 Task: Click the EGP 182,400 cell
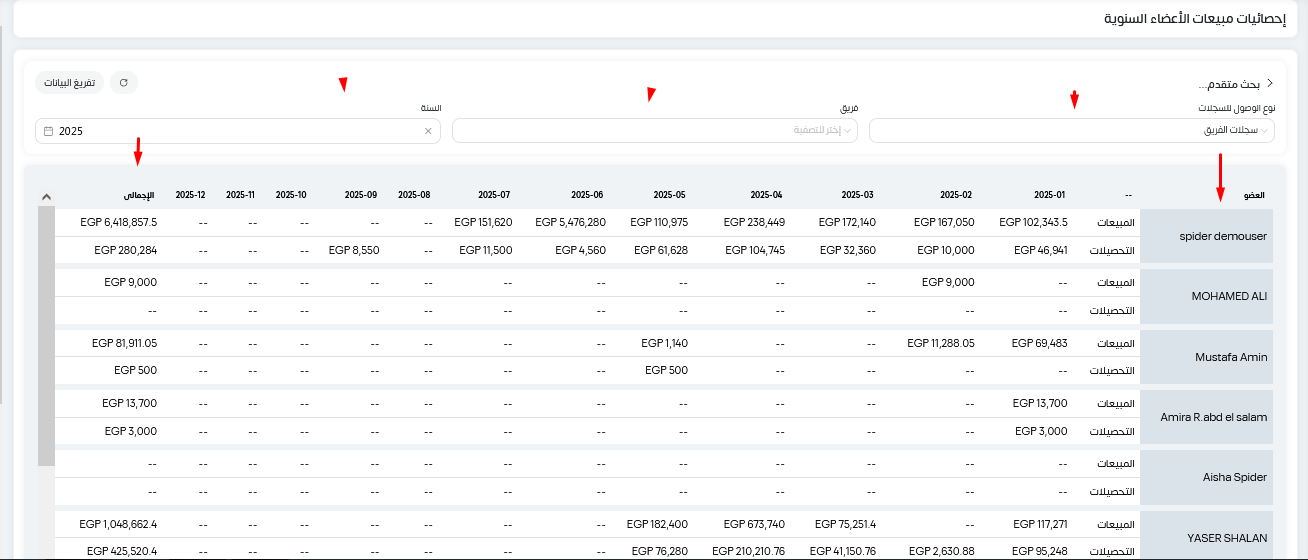(657, 523)
